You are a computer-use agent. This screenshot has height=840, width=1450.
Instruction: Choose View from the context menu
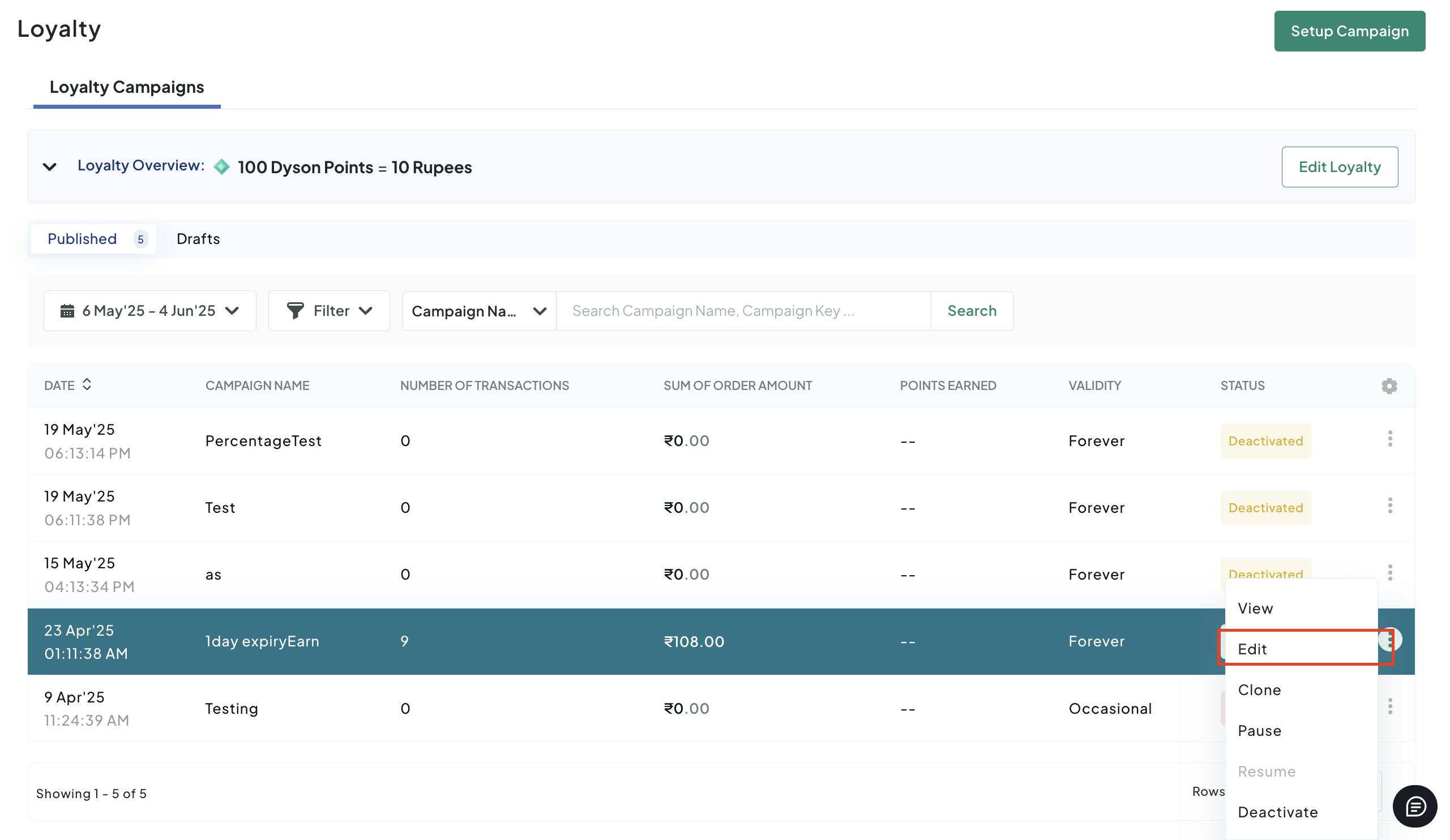1301,608
